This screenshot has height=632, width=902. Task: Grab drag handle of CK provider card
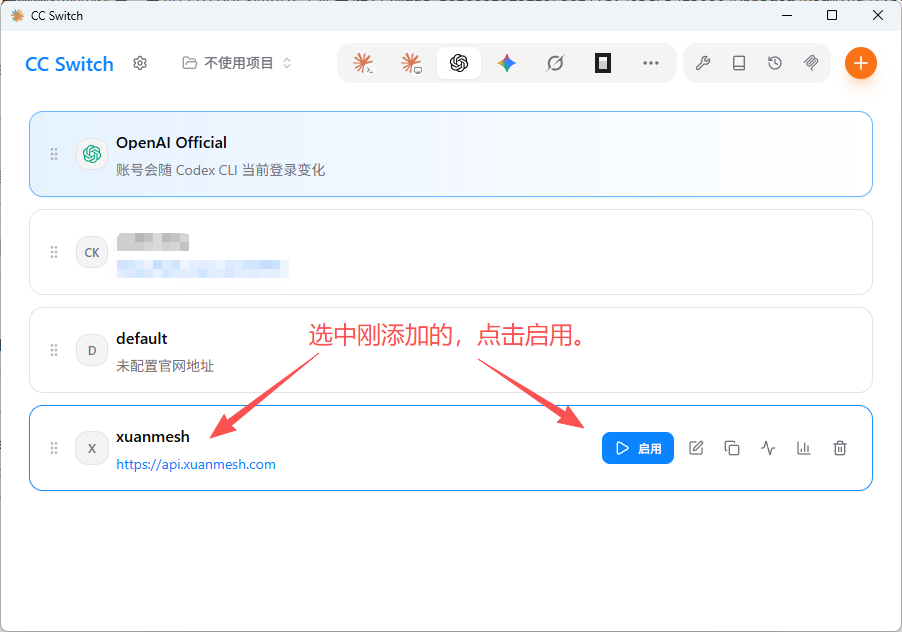54,252
